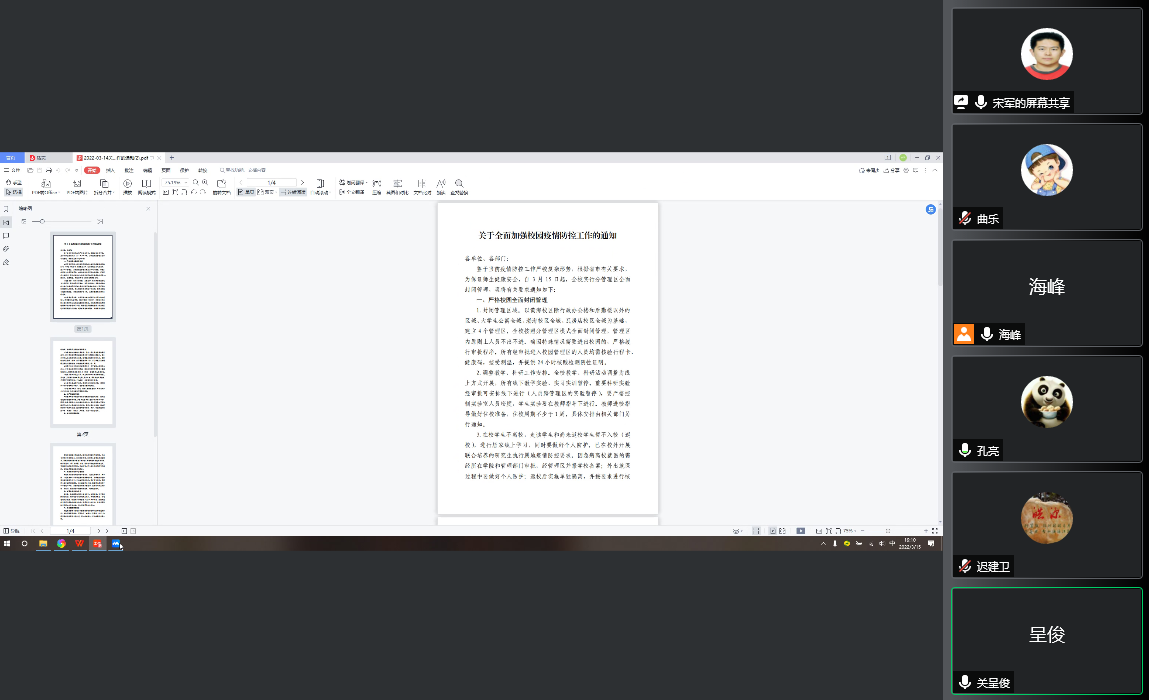Image resolution: width=1149 pixels, height=700 pixels.
Task: Click the find/search magnifier icon in toolbar
Action: coord(459,184)
